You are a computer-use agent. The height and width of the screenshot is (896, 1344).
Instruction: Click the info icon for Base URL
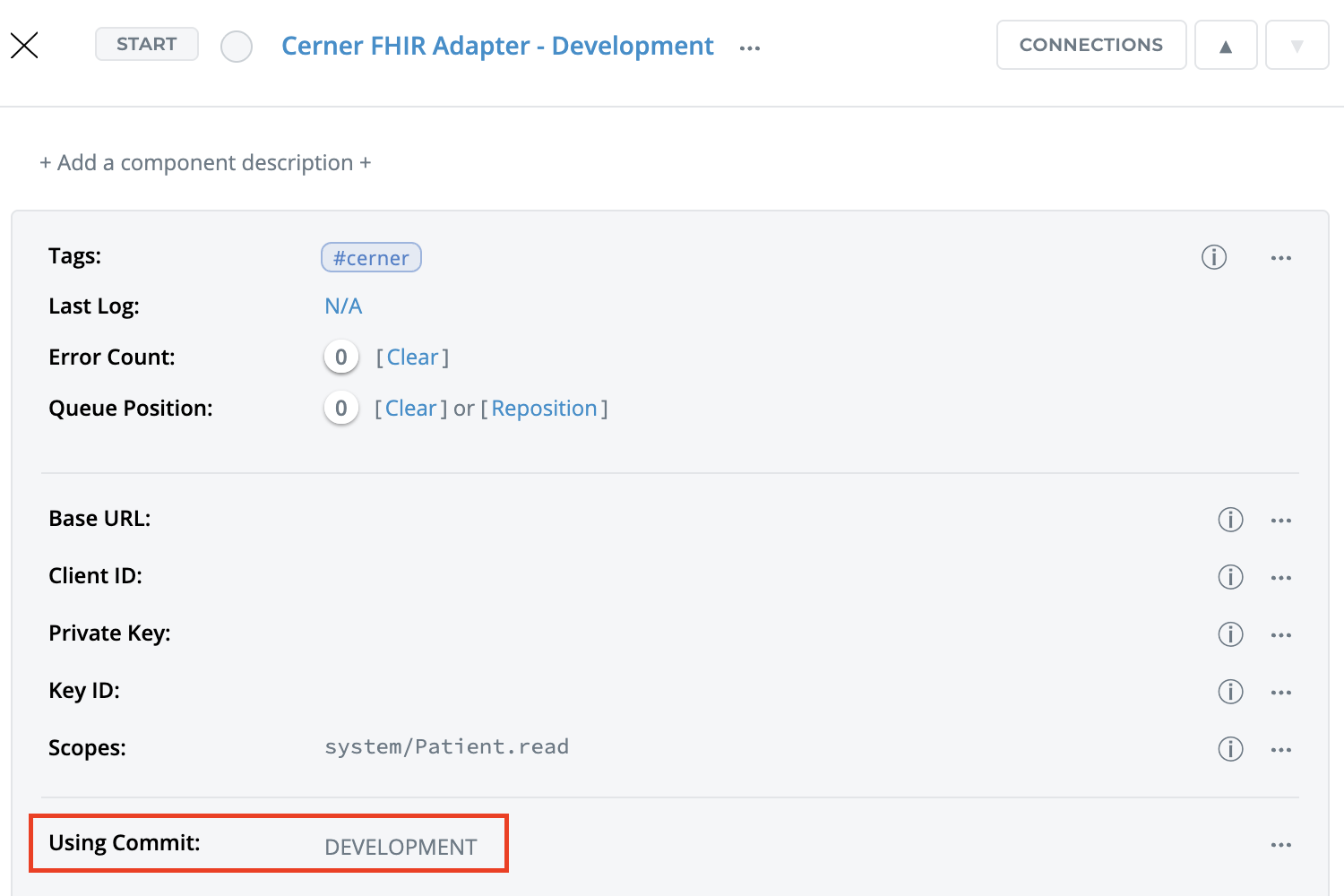click(1230, 520)
